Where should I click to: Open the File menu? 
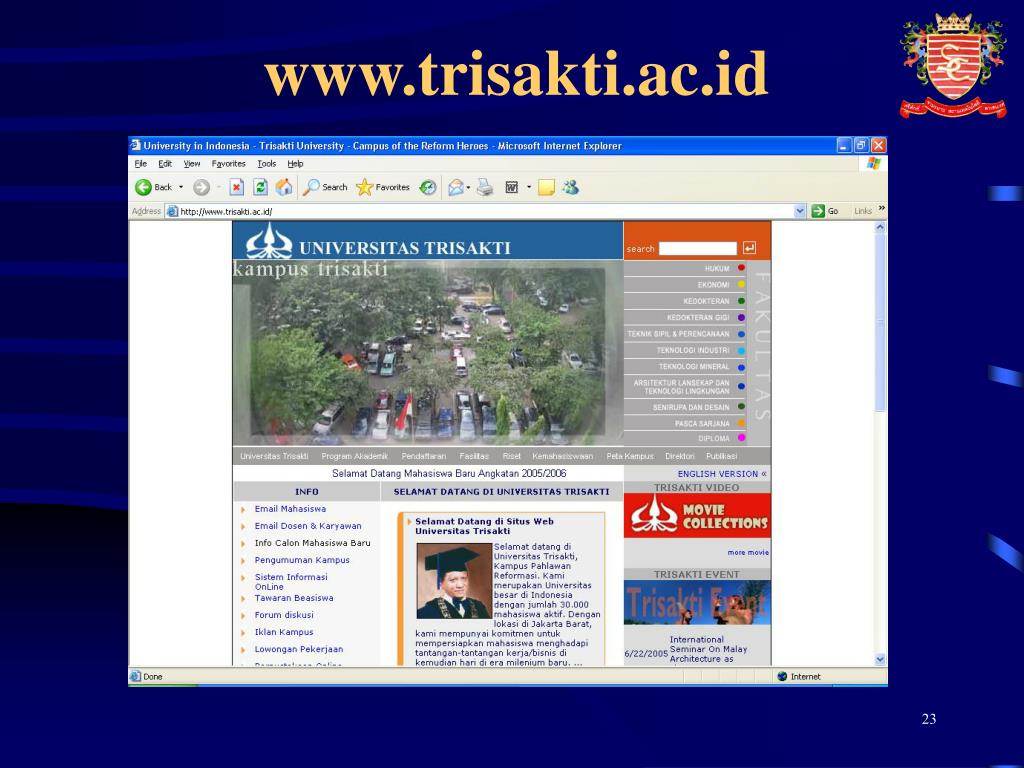click(x=140, y=164)
